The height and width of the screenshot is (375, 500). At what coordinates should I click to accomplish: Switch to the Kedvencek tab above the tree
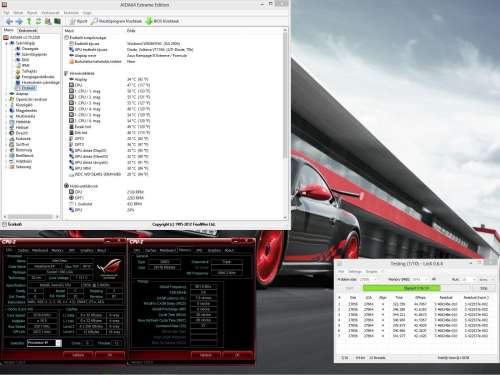(x=27, y=30)
